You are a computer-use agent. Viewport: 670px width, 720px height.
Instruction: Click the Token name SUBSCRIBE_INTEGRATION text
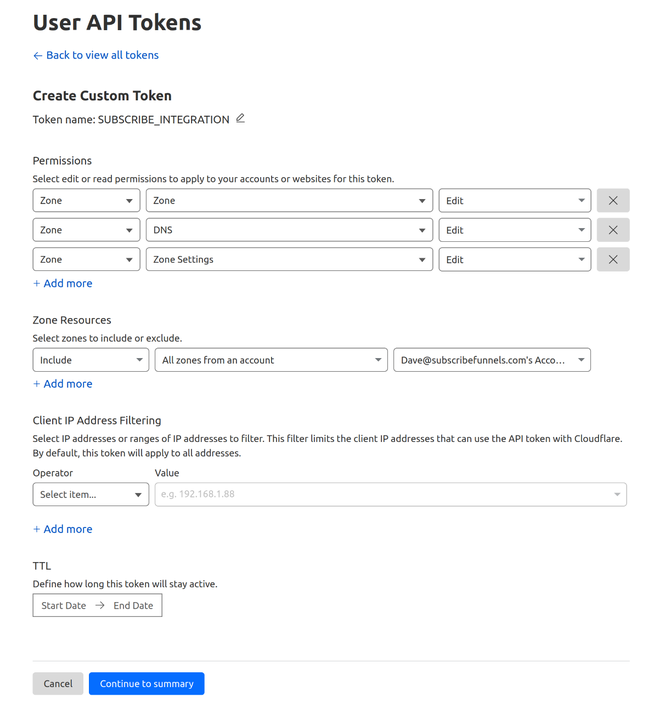tap(131, 119)
